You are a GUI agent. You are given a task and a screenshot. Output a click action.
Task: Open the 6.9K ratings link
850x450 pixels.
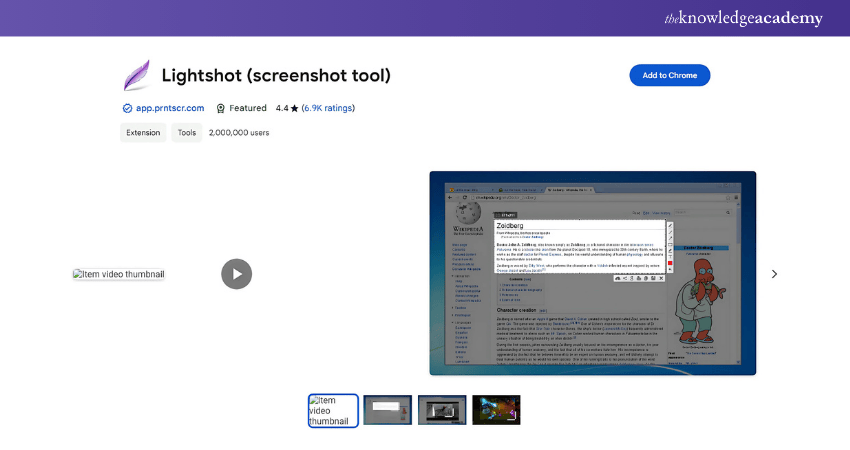pos(328,108)
